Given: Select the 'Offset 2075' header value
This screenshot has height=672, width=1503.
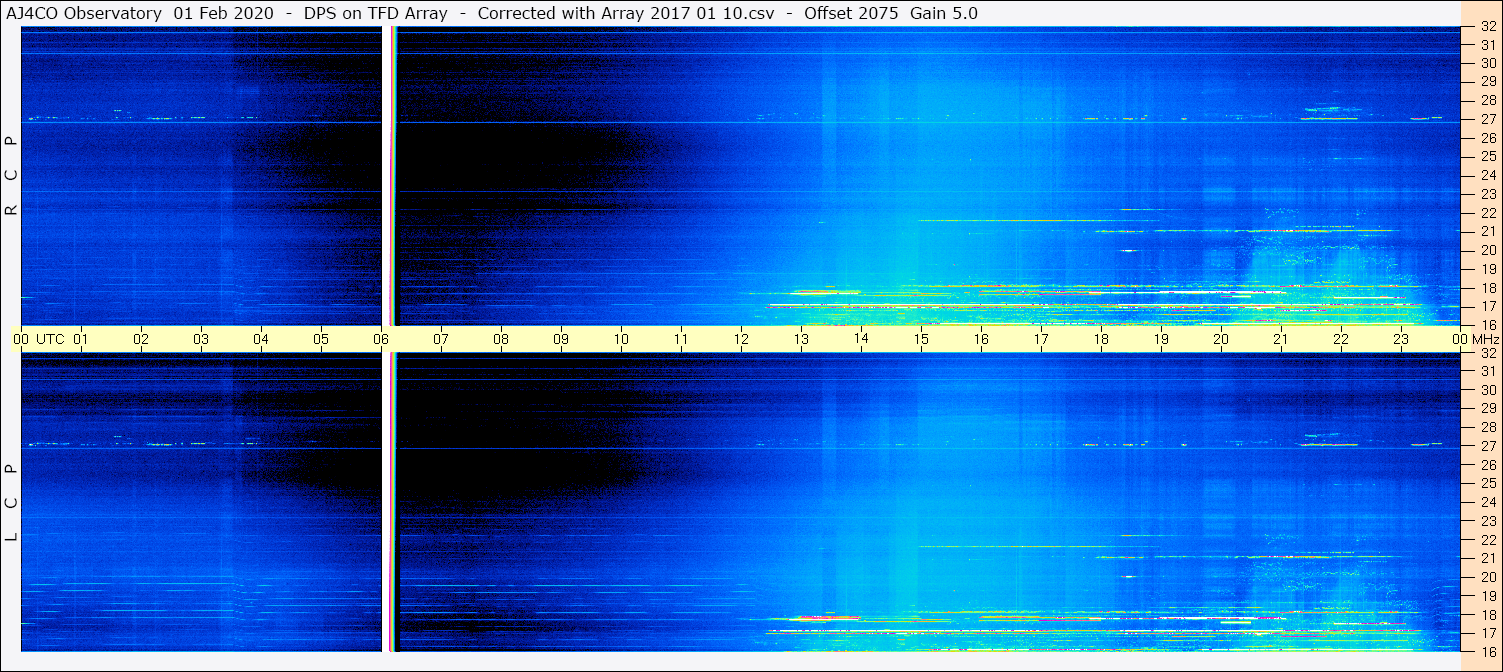Looking at the screenshot, I should pos(851,13).
